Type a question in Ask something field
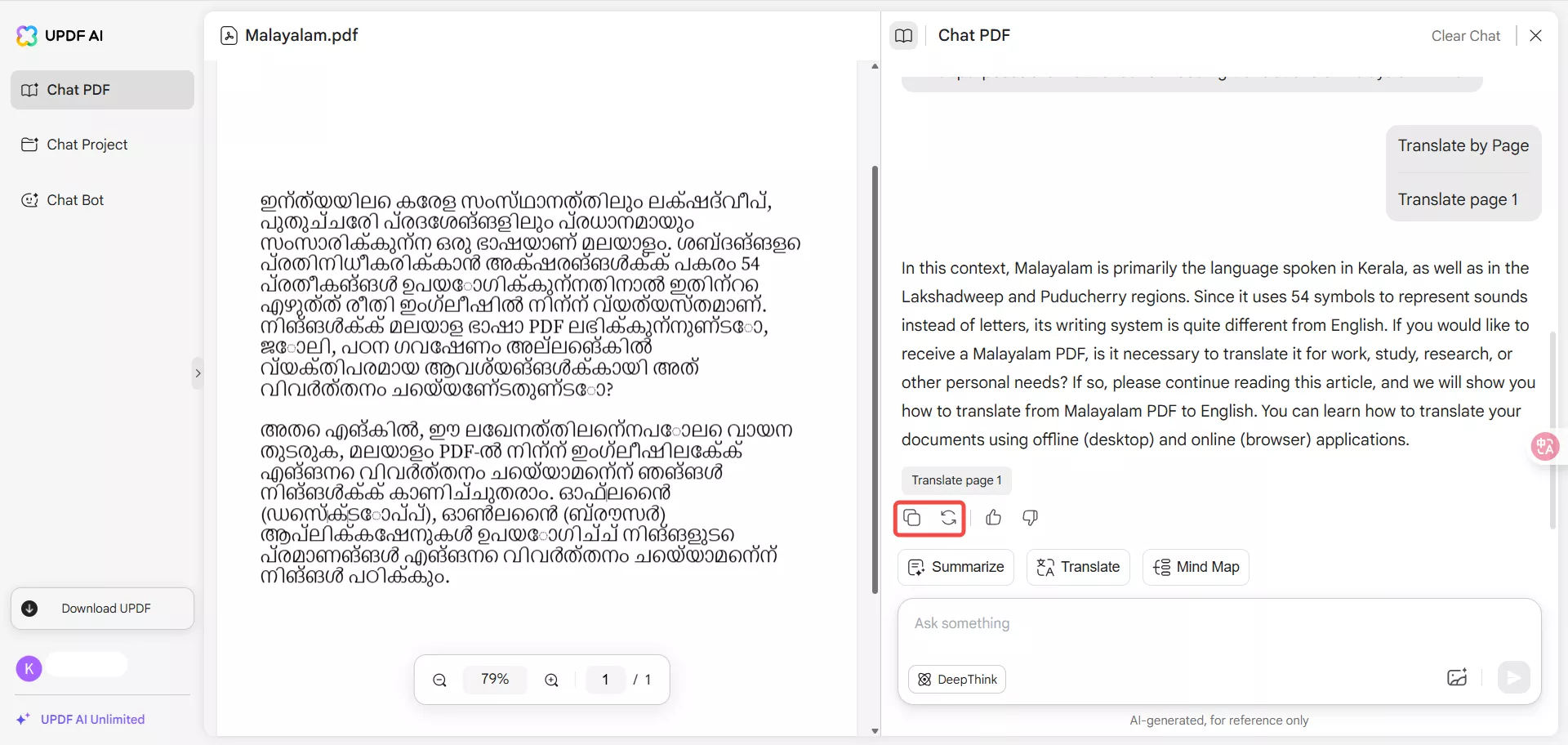This screenshot has height=745, width=1568. click(1143, 623)
